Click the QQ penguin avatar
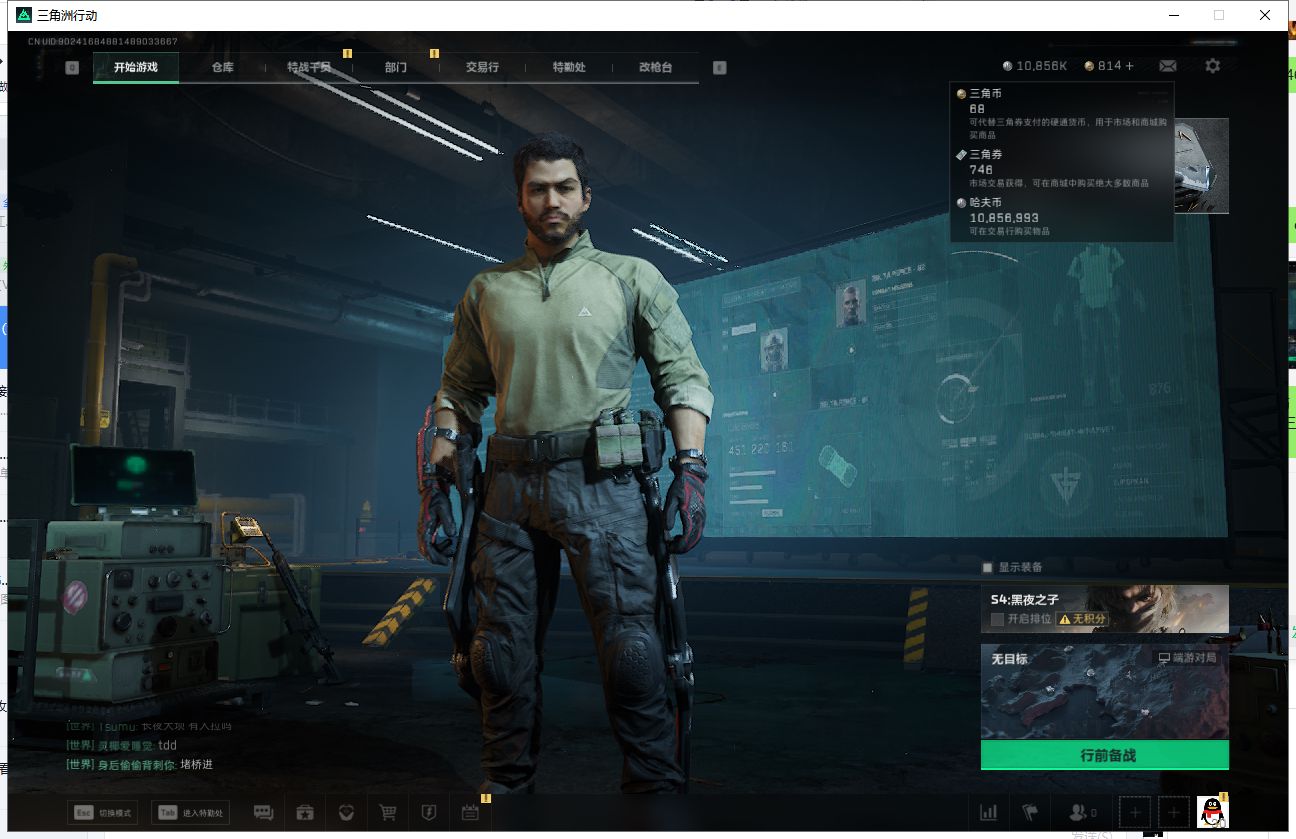Viewport: 1296px width, 839px height. [1213, 812]
